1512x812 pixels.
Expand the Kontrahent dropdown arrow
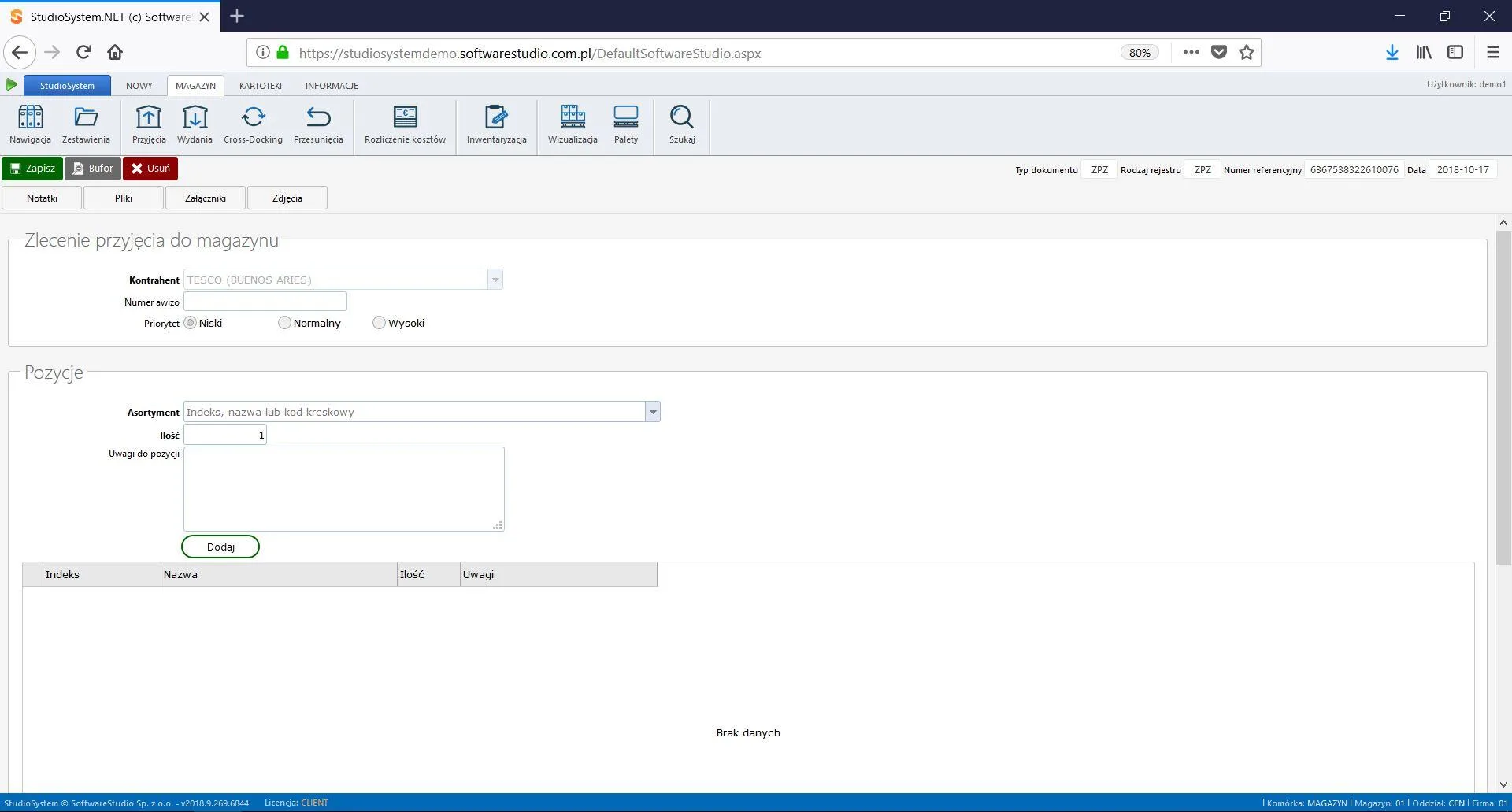pos(495,280)
